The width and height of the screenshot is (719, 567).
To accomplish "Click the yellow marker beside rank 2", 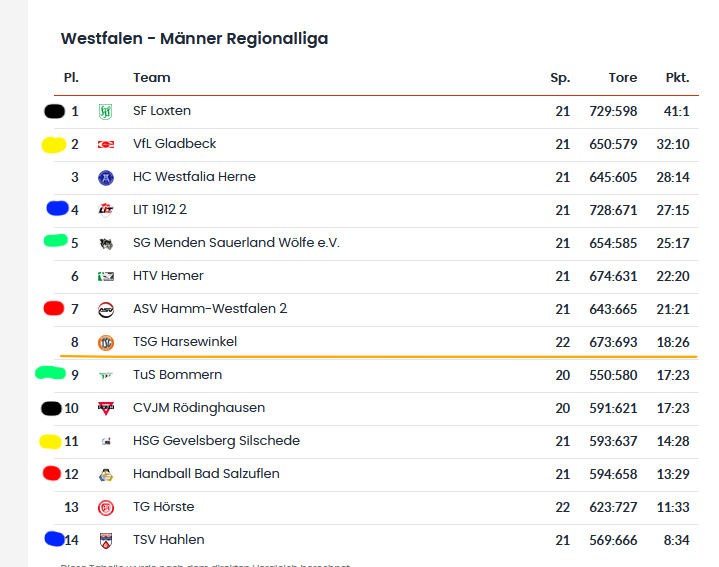I will pos(53,145).
